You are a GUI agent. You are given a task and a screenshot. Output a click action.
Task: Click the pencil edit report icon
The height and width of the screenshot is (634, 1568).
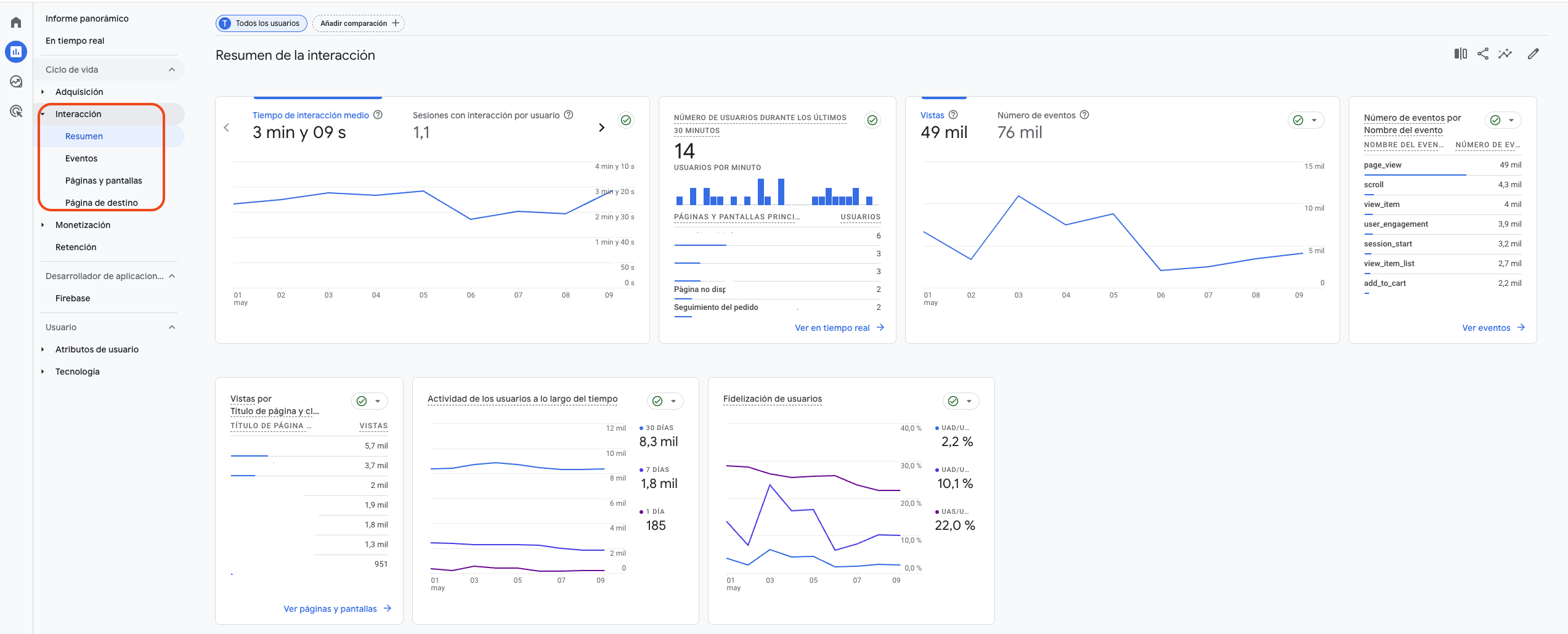click(x=1533, y=54)
